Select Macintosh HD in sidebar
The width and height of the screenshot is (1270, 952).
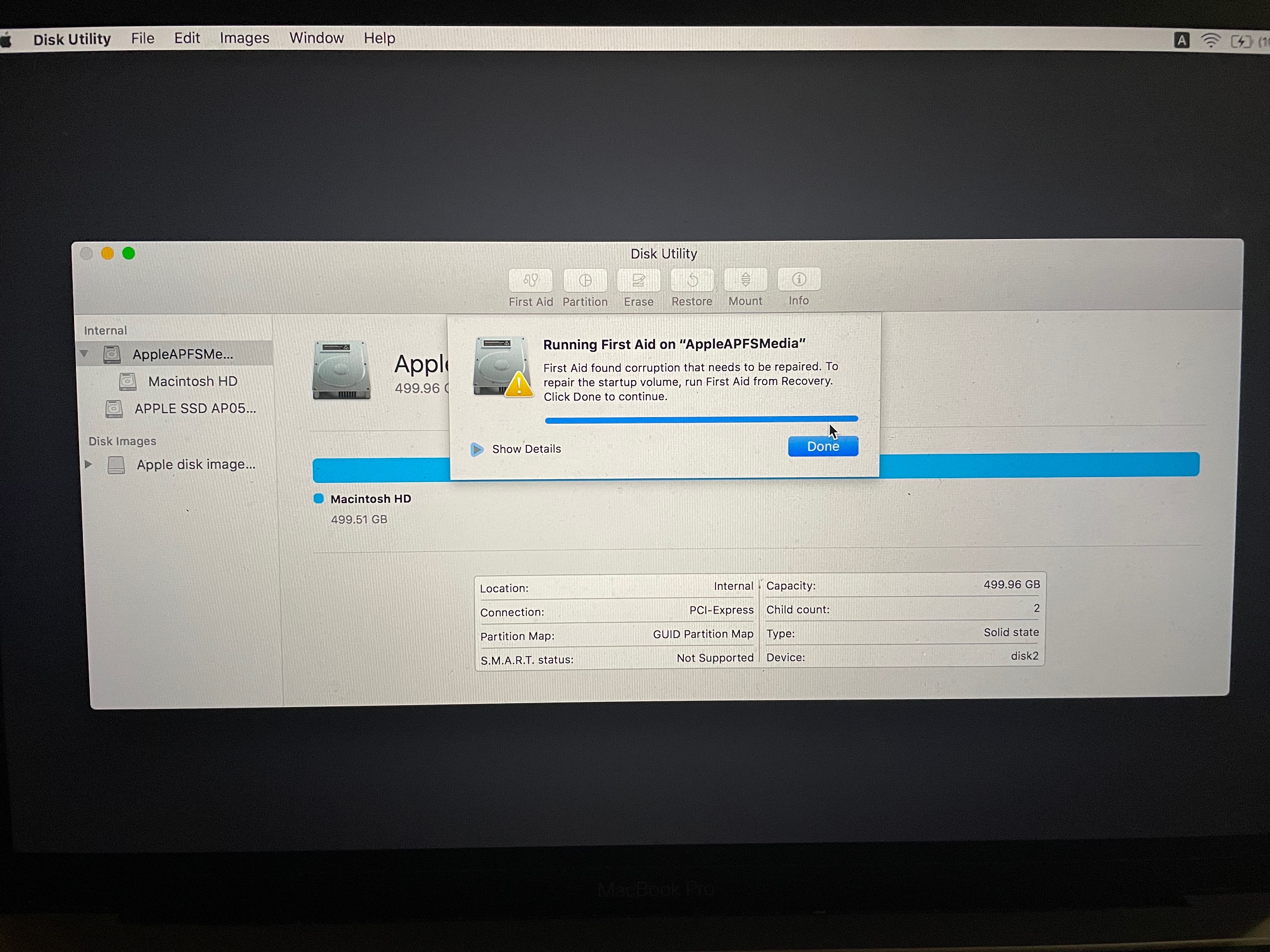pos(192,381)
